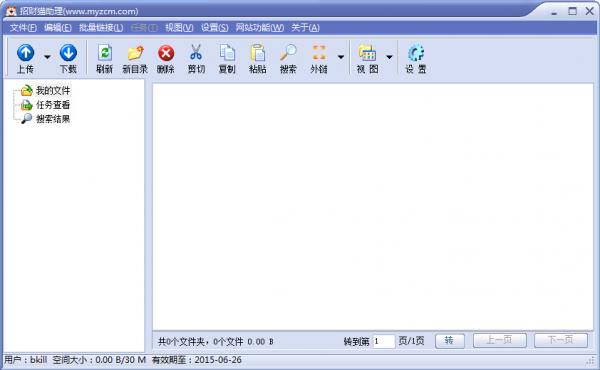Click the Download (下载) arrow icon
Viewport: 600px width, 370px height.
pyautogui.click(x=68, y=53)
